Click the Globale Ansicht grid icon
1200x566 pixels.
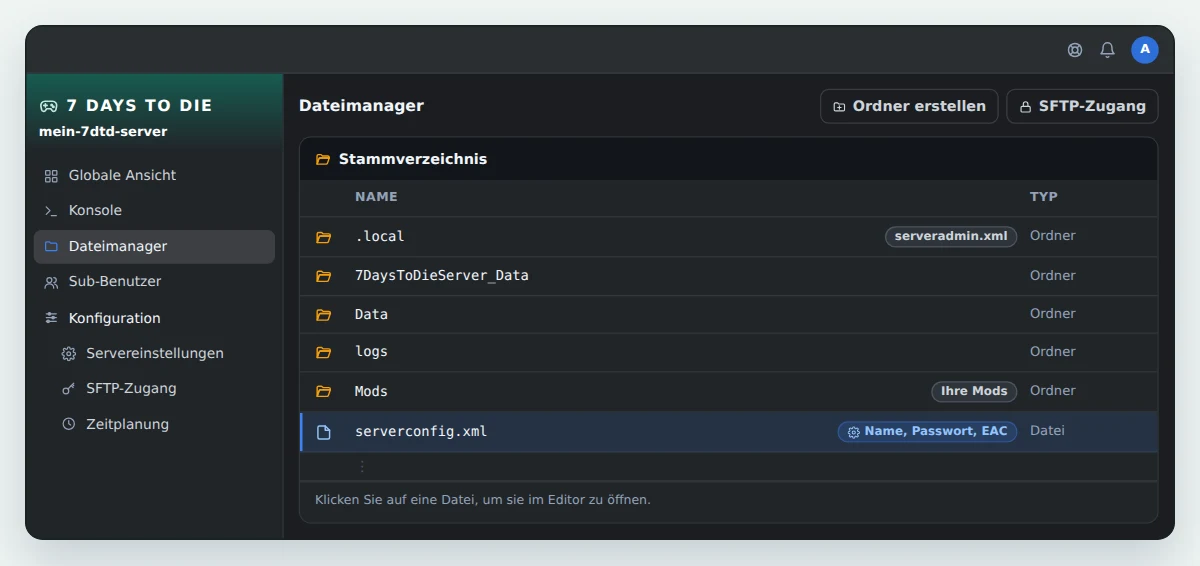51,176
